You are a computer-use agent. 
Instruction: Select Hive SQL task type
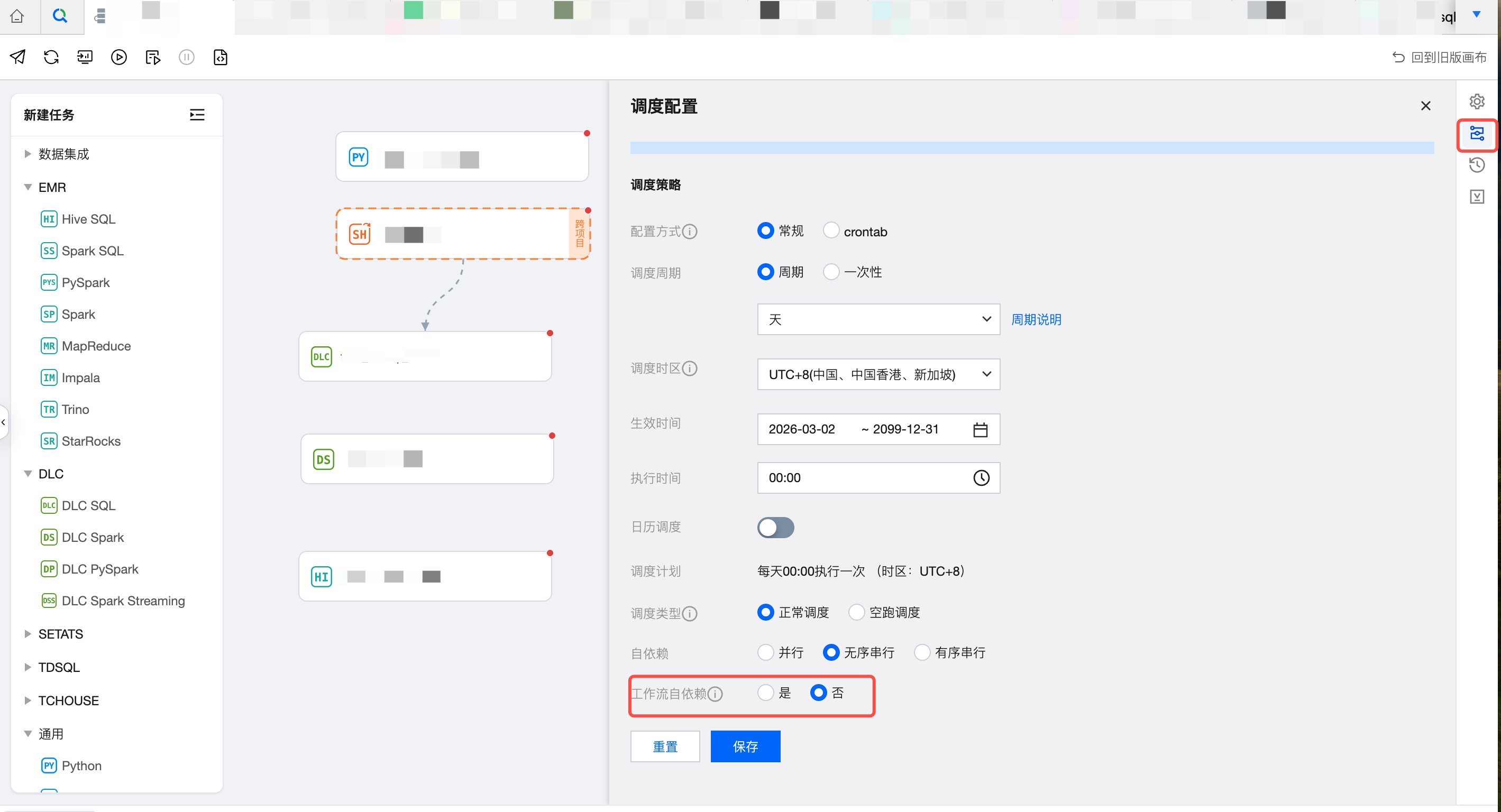coord(88,219)
